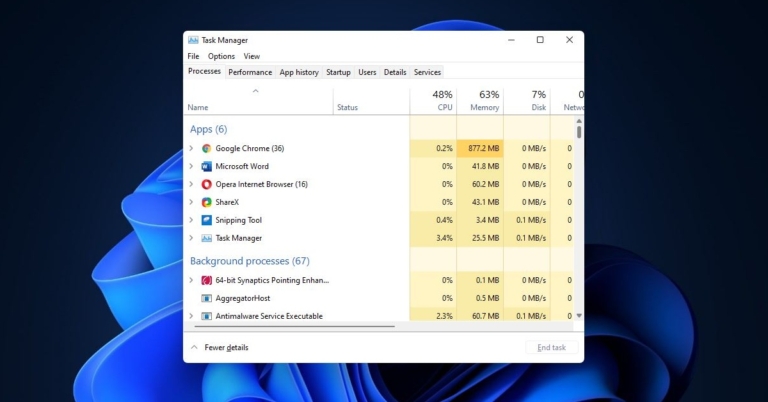The width and height of the screenshot is (768, 402).
Task: Select the AggregatorHost row text
Action: tap(243, 298)
